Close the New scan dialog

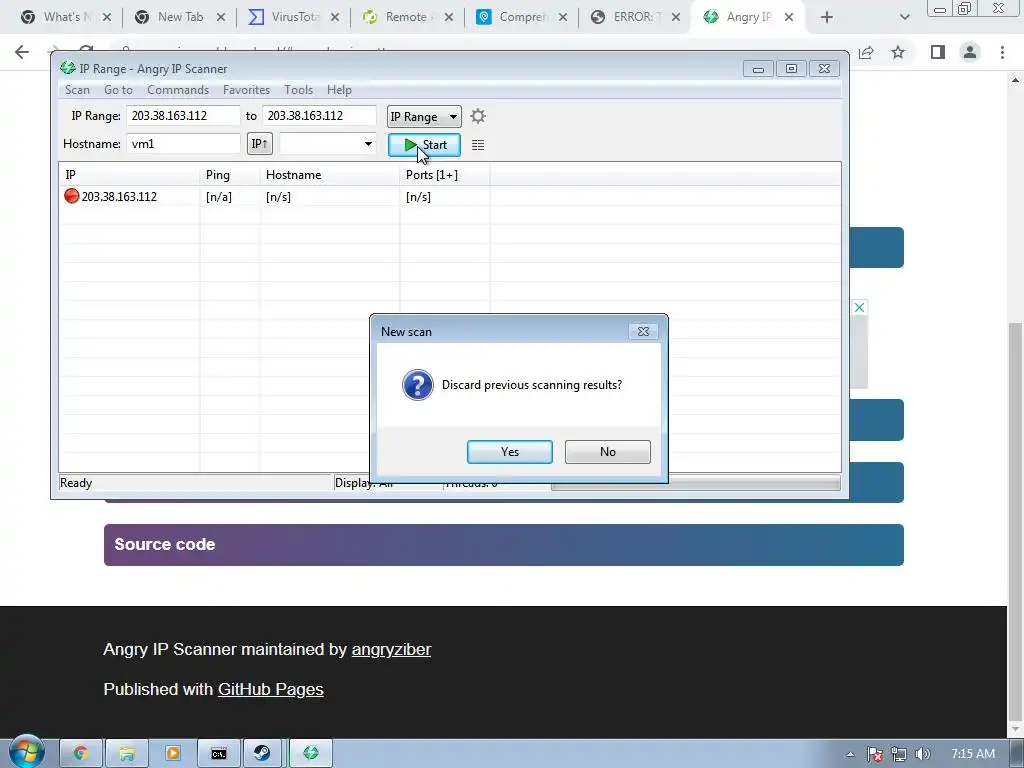point(643,332)
